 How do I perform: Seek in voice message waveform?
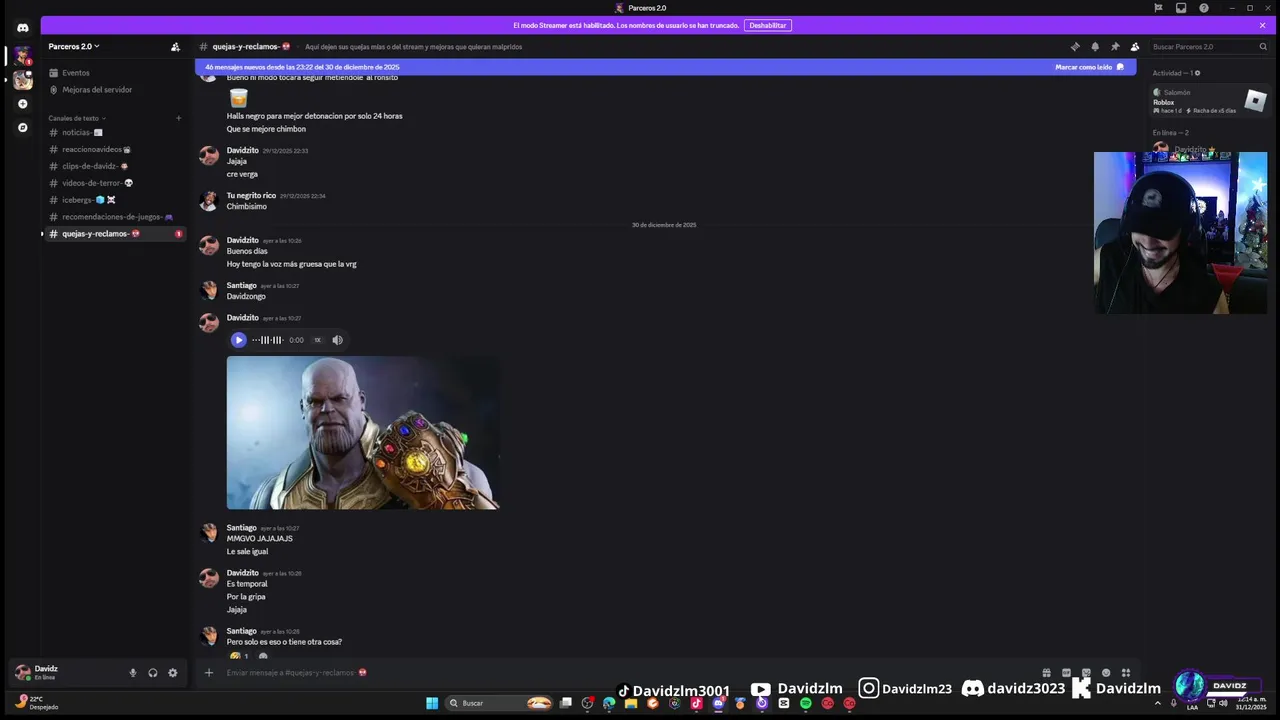pos(267,340)
